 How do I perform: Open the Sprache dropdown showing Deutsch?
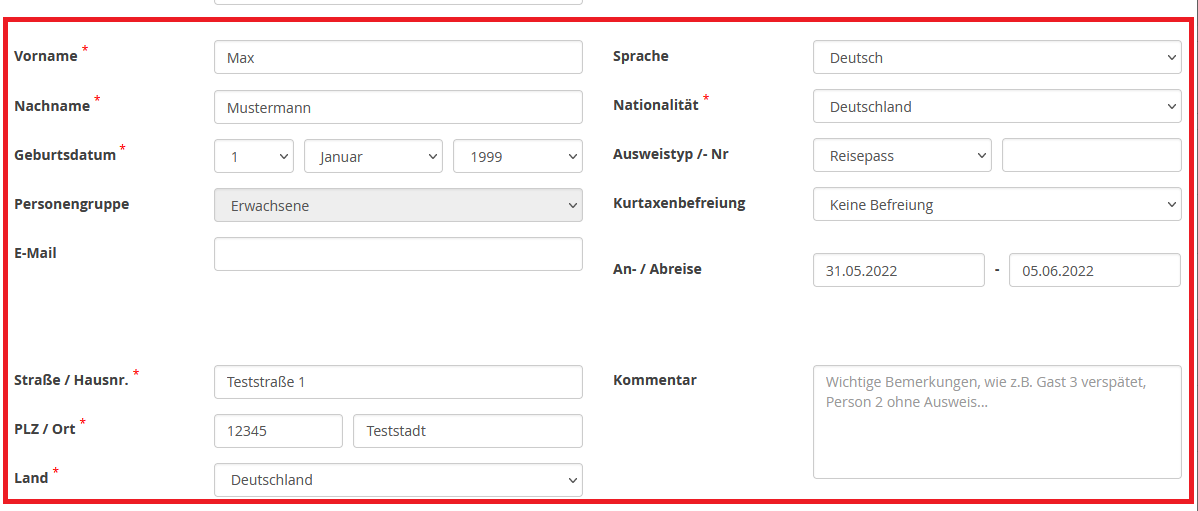click(x=996, y=57)
